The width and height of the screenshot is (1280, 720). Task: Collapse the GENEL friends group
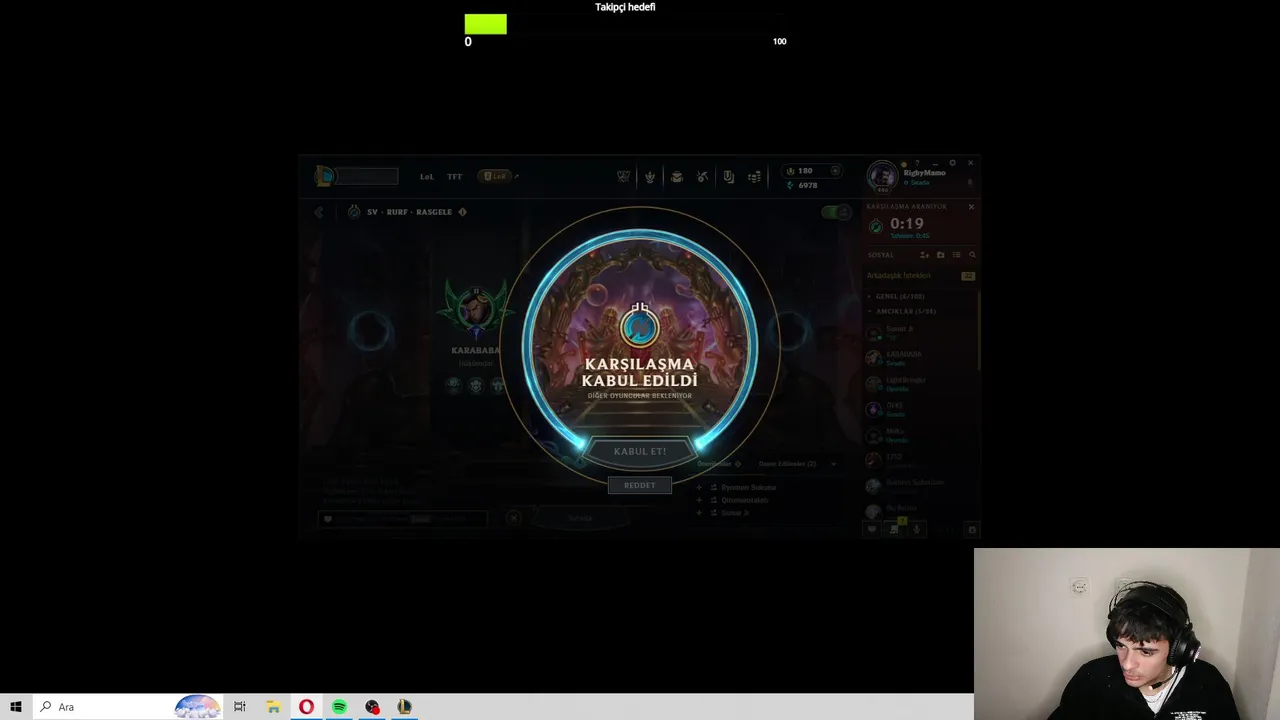click(x=900, y=297)
